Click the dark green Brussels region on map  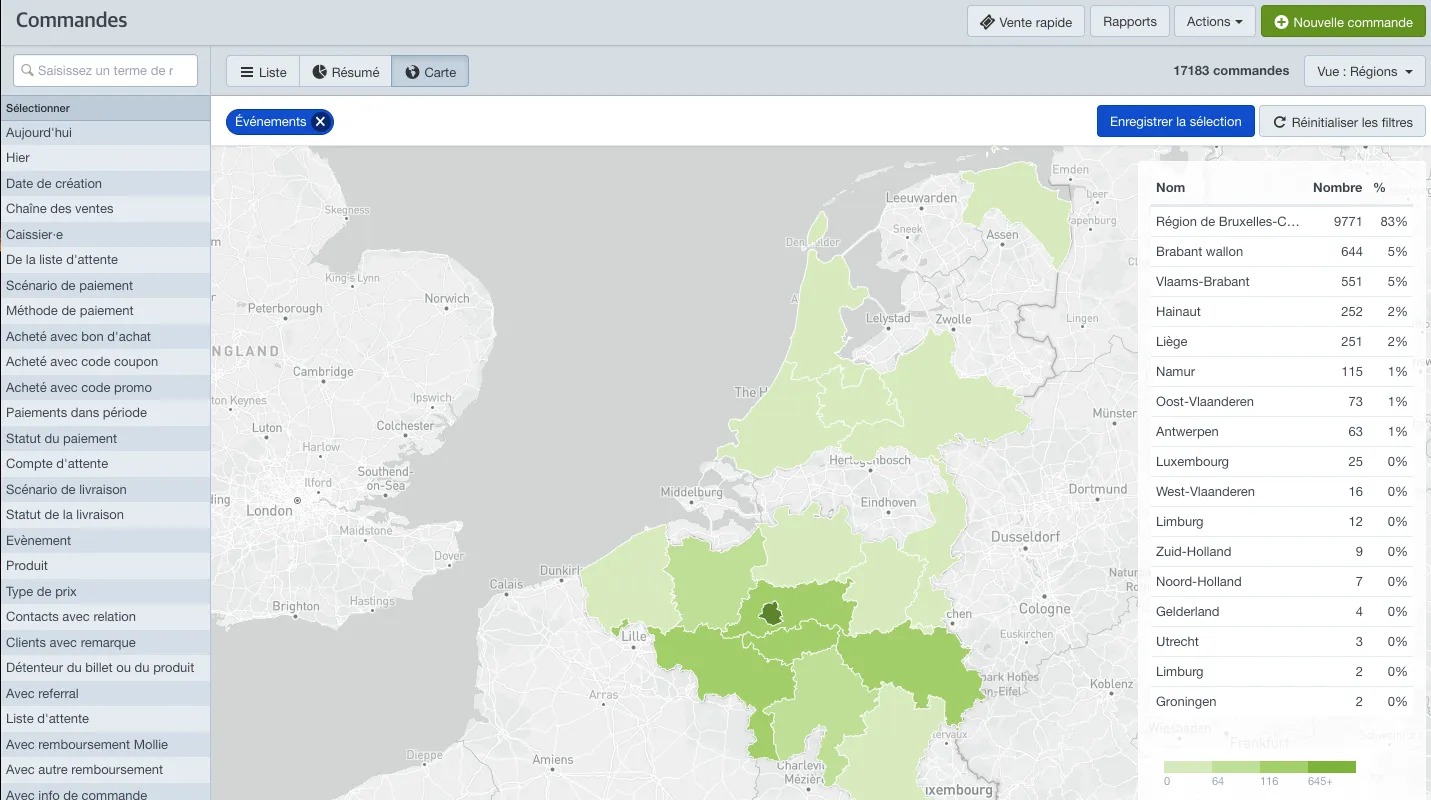(771, 613)
